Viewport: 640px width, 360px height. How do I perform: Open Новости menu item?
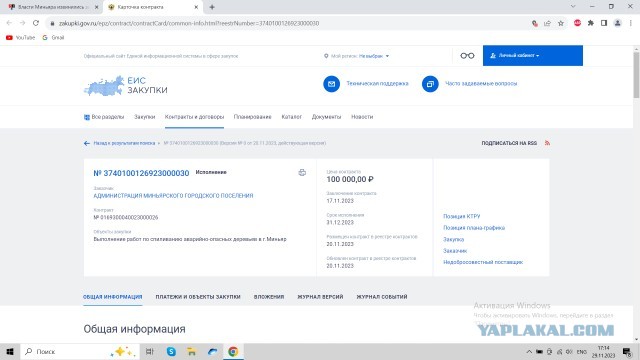[362, 117]
